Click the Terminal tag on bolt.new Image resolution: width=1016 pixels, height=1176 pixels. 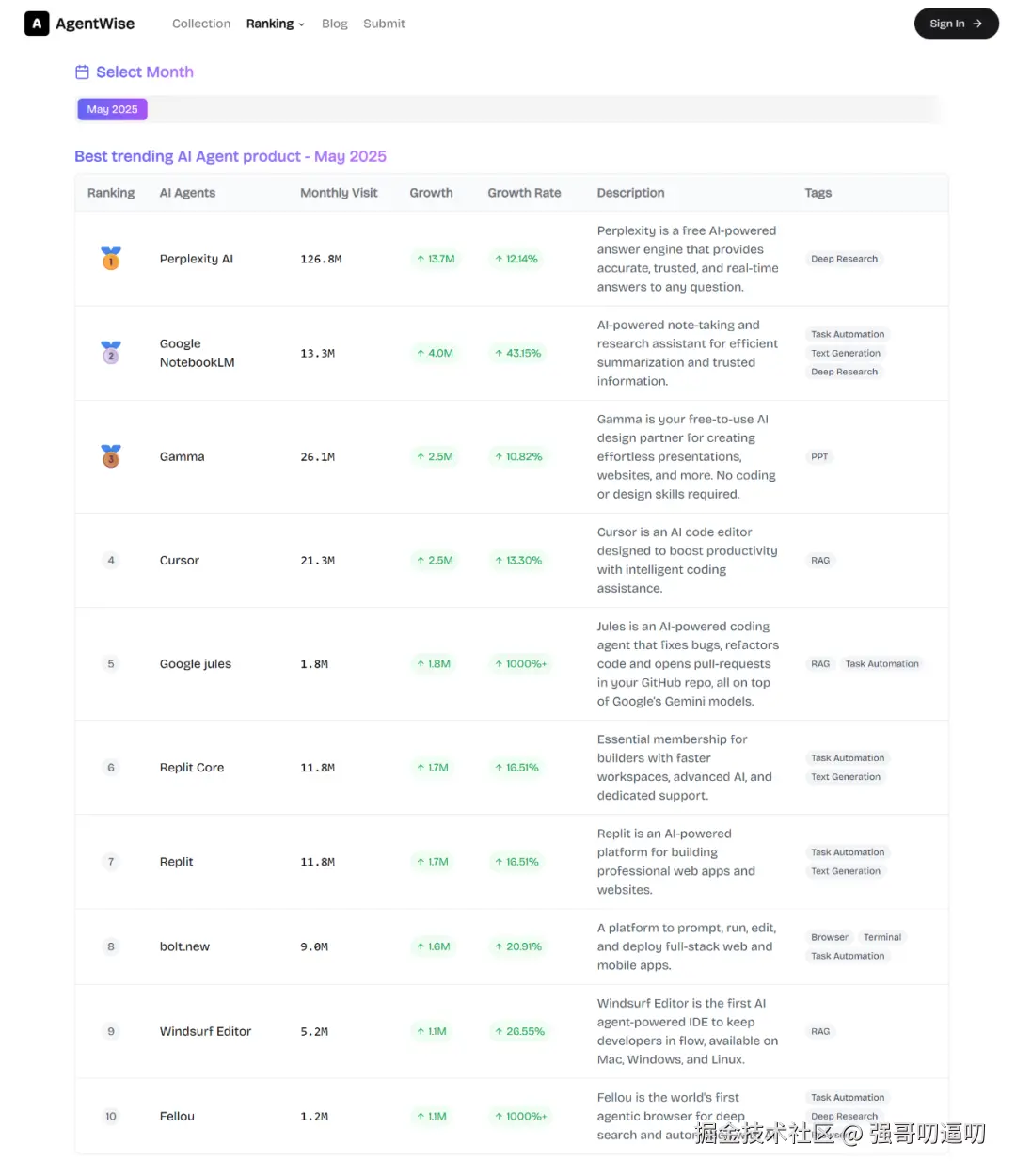[x=882, y=937]
